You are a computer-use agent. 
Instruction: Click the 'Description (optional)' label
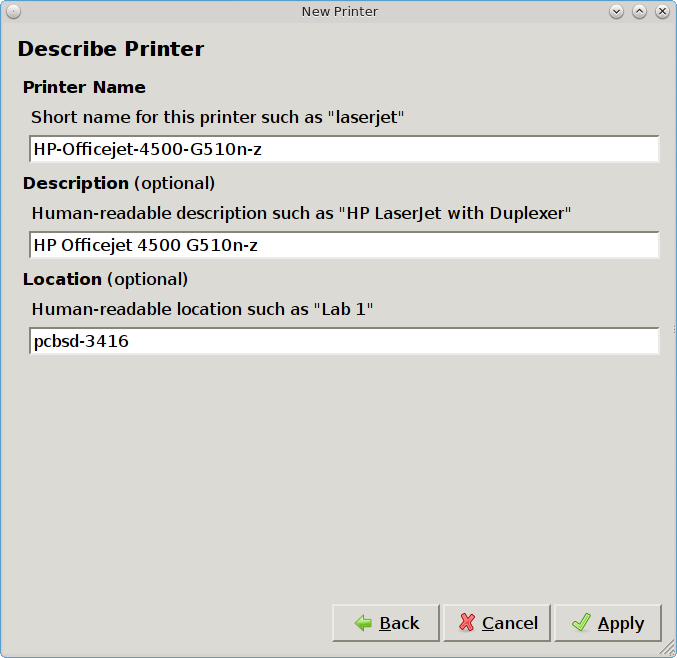point(119,183)
